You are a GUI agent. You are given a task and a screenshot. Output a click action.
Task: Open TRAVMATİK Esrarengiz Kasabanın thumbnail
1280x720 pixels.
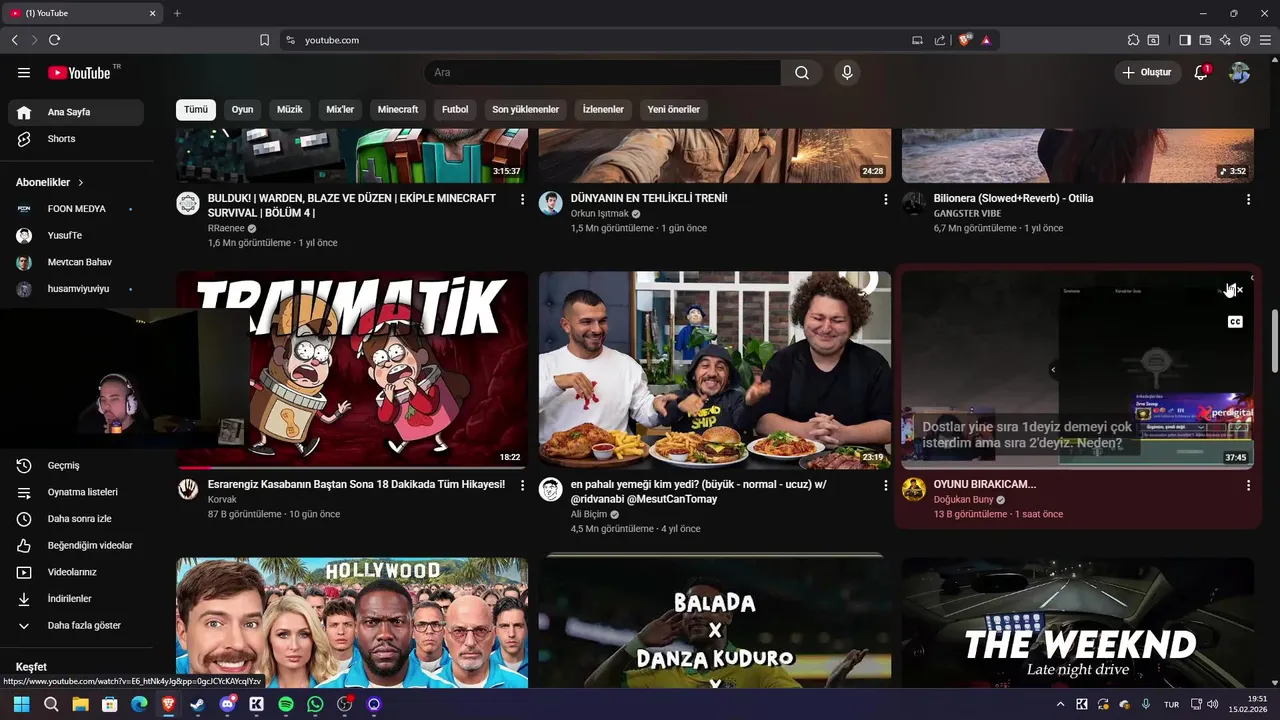(x=352, y=370)
